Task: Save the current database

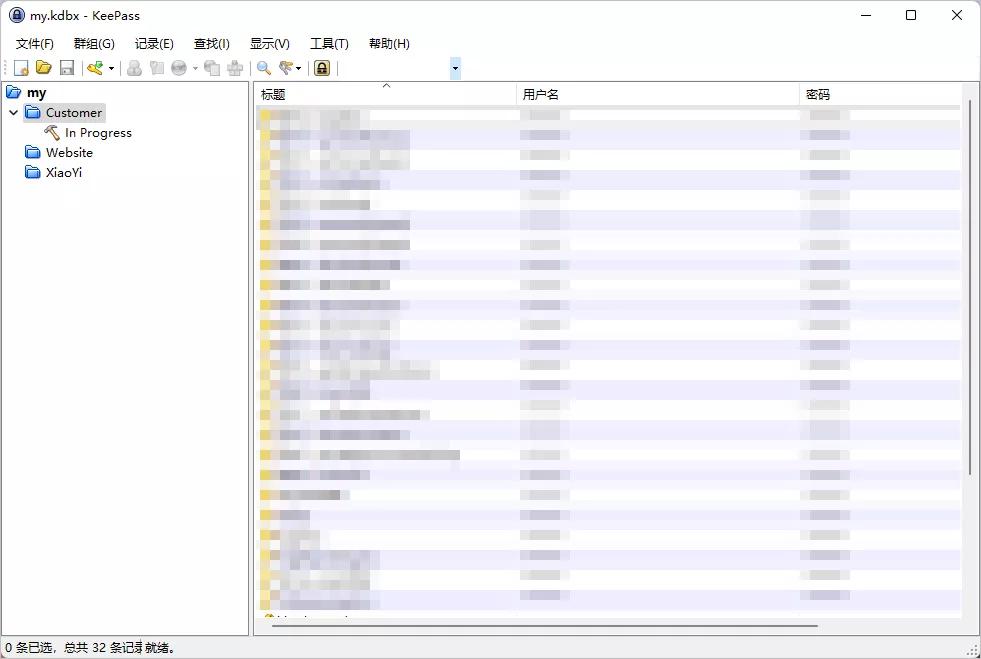Action: tap(66, 67)
